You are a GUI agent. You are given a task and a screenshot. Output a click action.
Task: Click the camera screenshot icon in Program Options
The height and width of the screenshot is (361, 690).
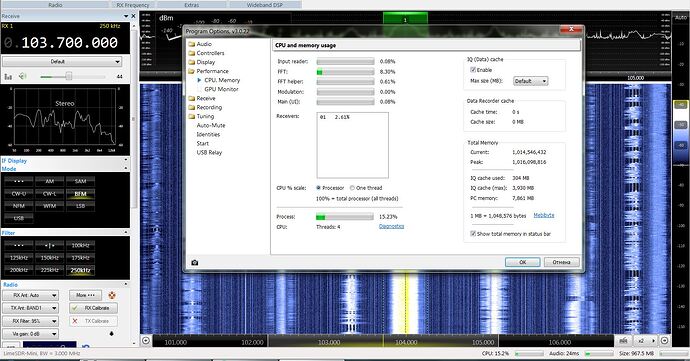[x=195, y=262]
